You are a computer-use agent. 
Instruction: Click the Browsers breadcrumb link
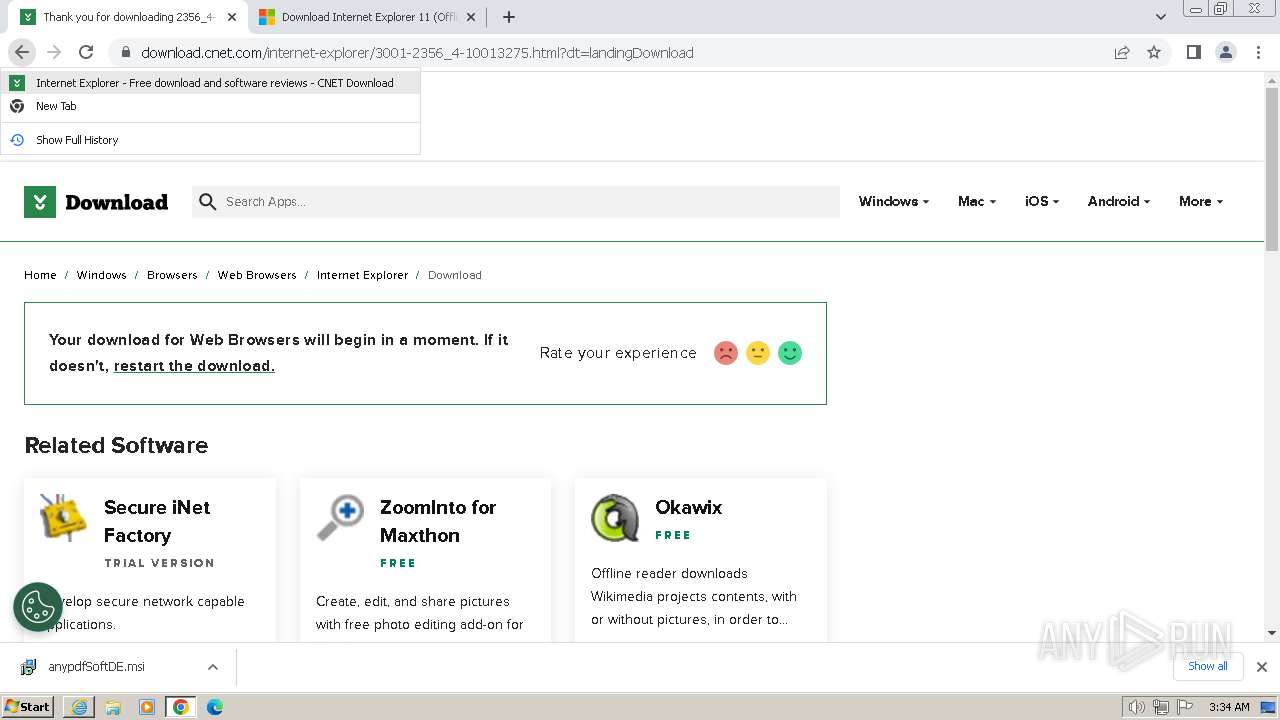click(172, 275)
